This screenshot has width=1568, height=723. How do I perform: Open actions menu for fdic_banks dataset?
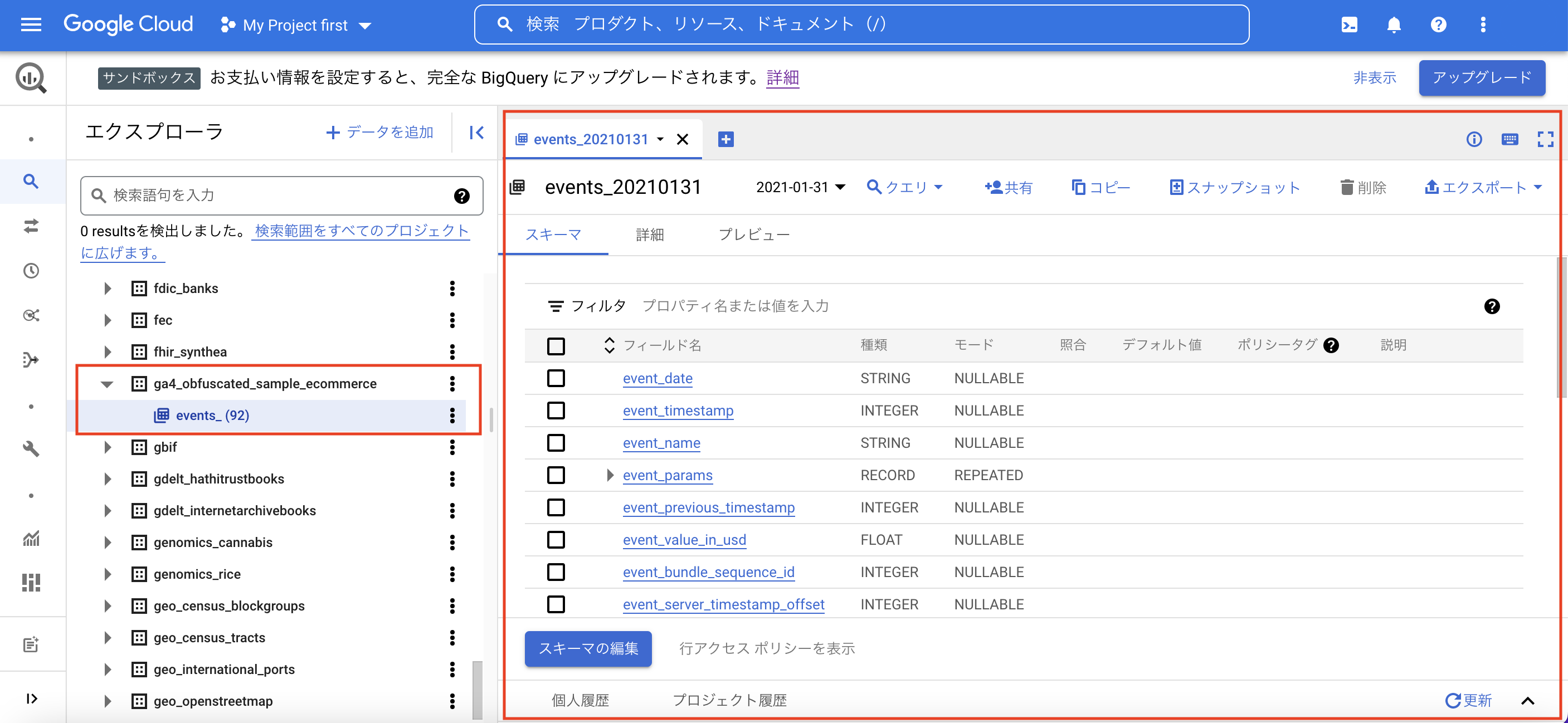(x=452, y=288)
